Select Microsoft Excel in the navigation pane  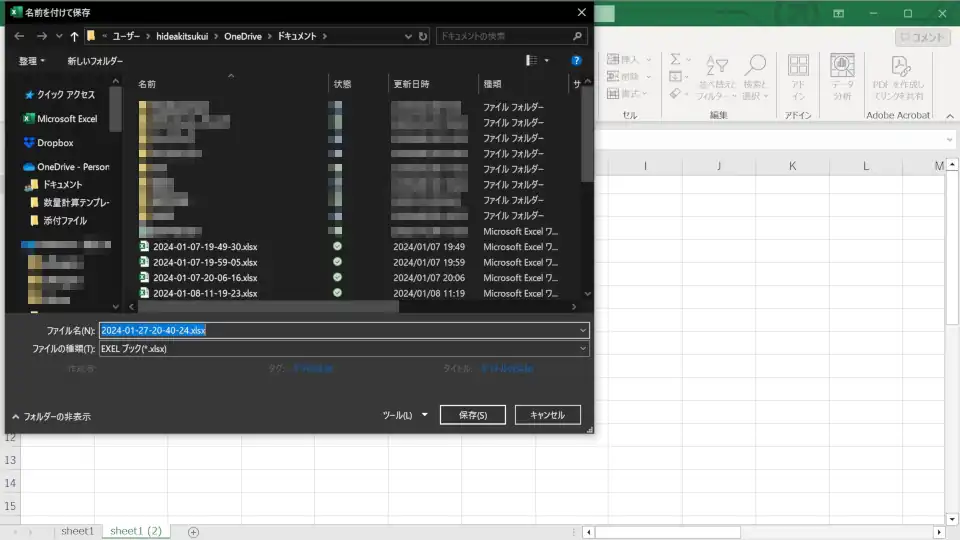pyautogui.click(x=66, y=119)
